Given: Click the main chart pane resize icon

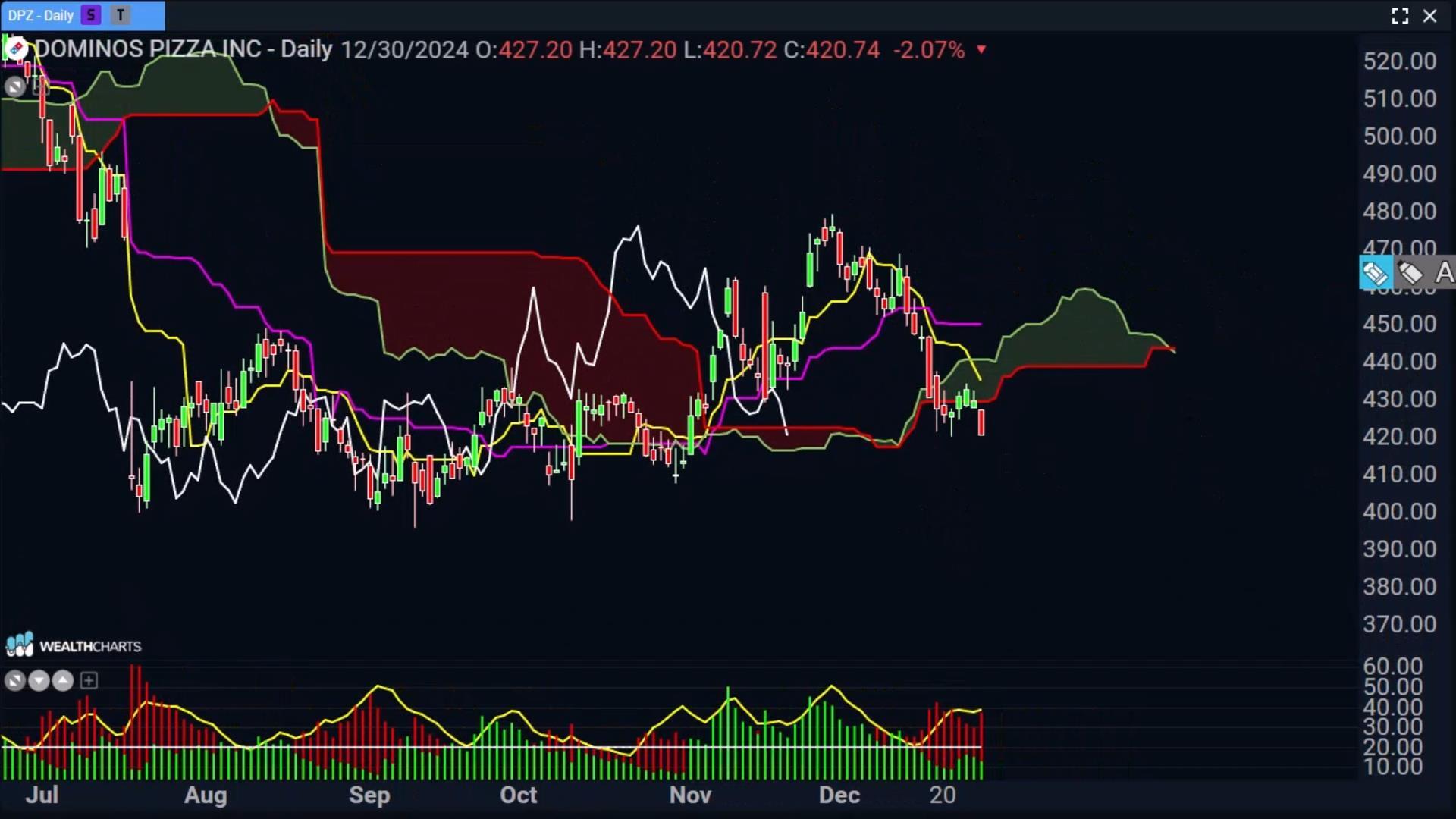Looking at the screenshot, I should 14,86.
